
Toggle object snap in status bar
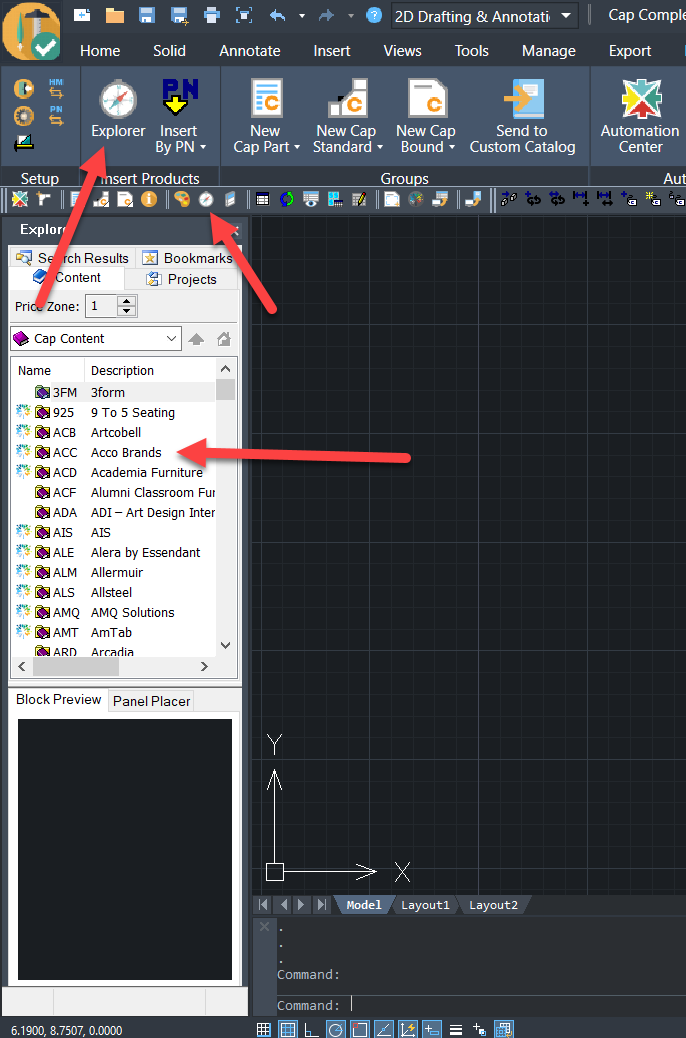coord(360,1029)
